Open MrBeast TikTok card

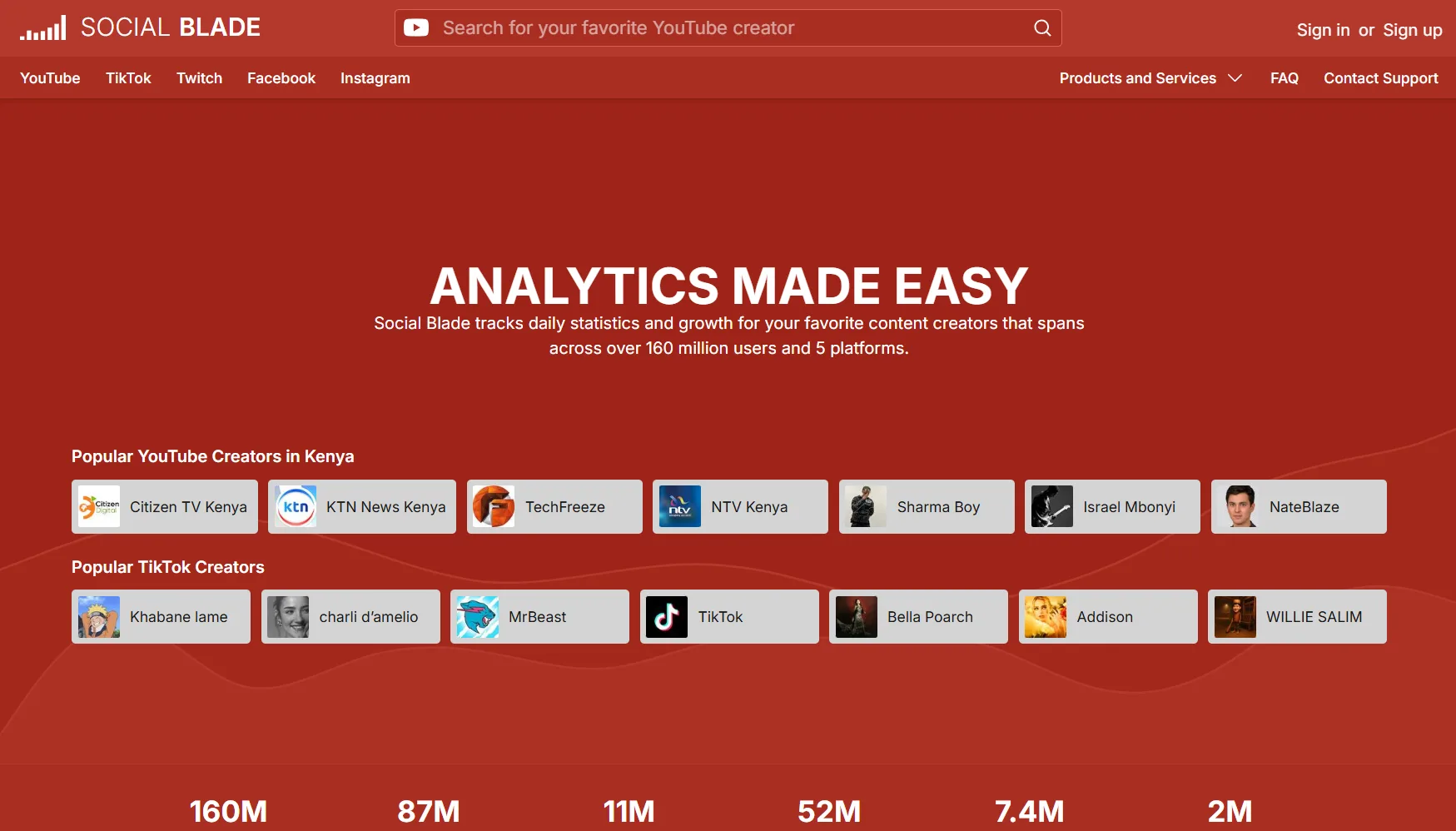point(539,617)
